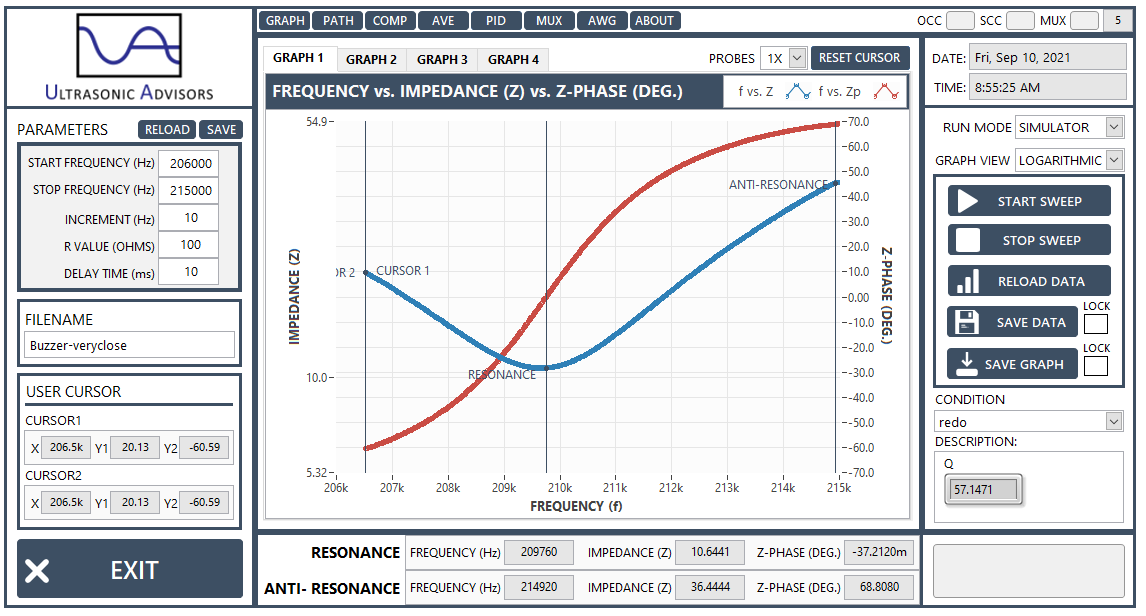The height and width of the screenshot is (616, 1146).
Task: Click the play icon on Start Sweep
Action: [x=968, y=202]
